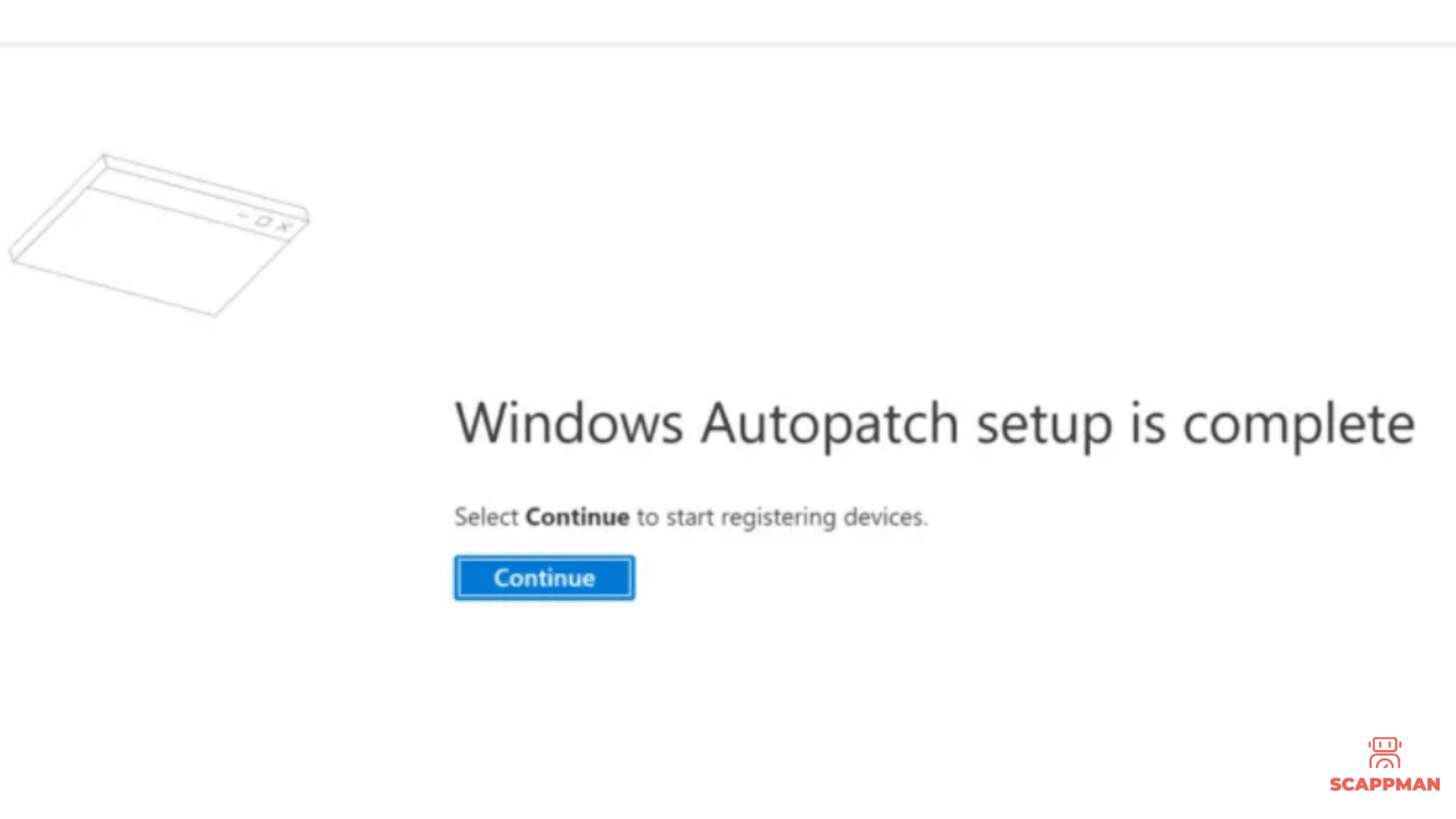The width and height of the screenshot is (1456, 819).
Task: Click the sketched close X in the illustration
Action: pyautogui.click(x=283, y=227)
